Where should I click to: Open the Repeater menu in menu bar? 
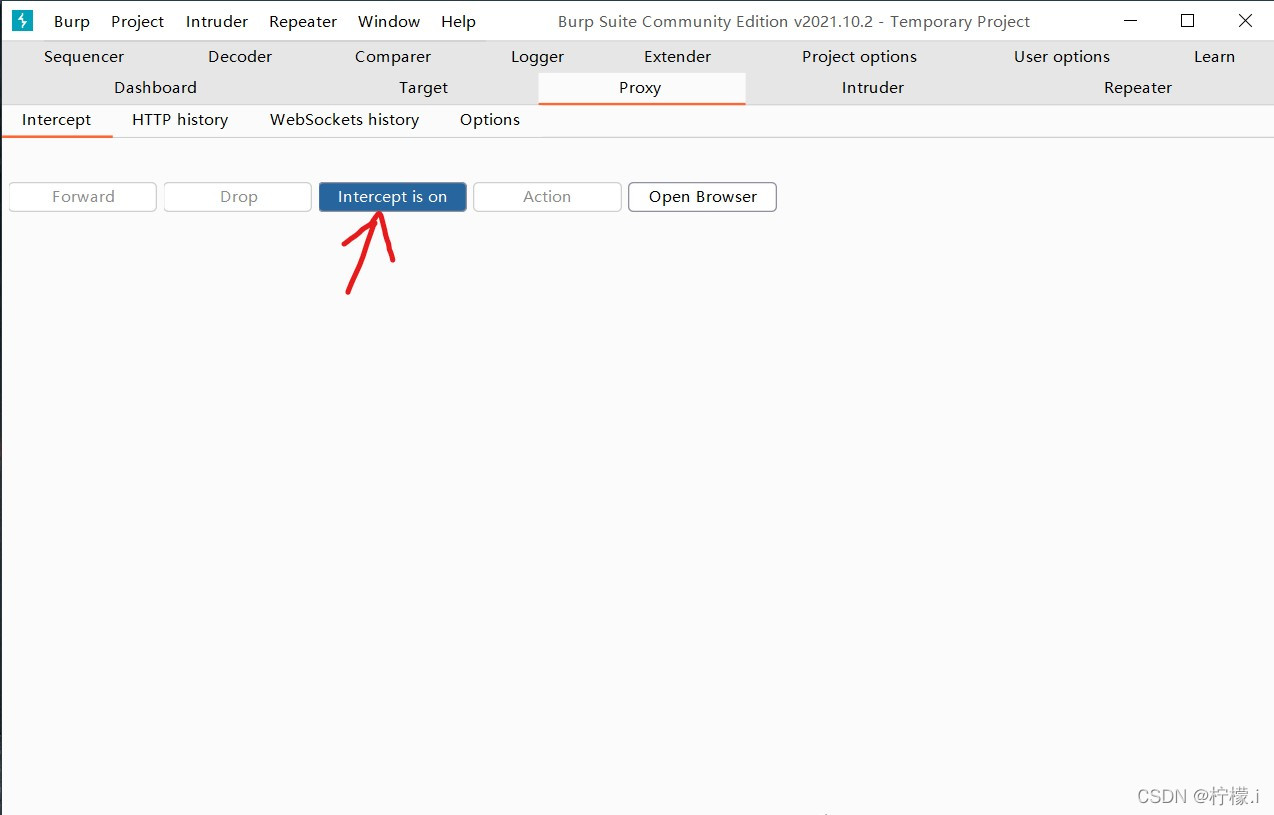(x=303, y=21)
